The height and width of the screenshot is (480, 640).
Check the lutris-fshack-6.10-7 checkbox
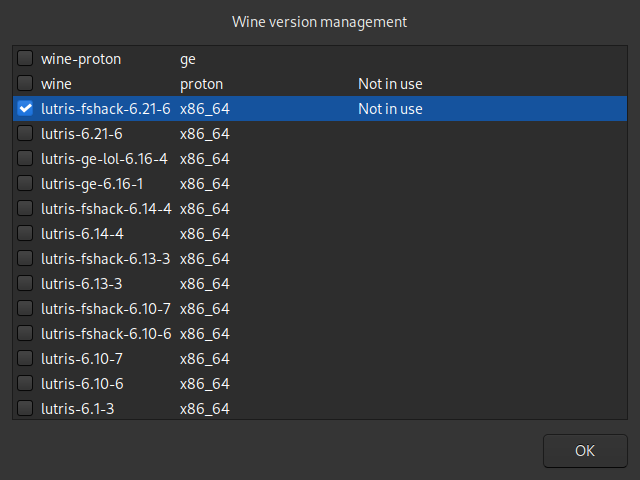25,308
